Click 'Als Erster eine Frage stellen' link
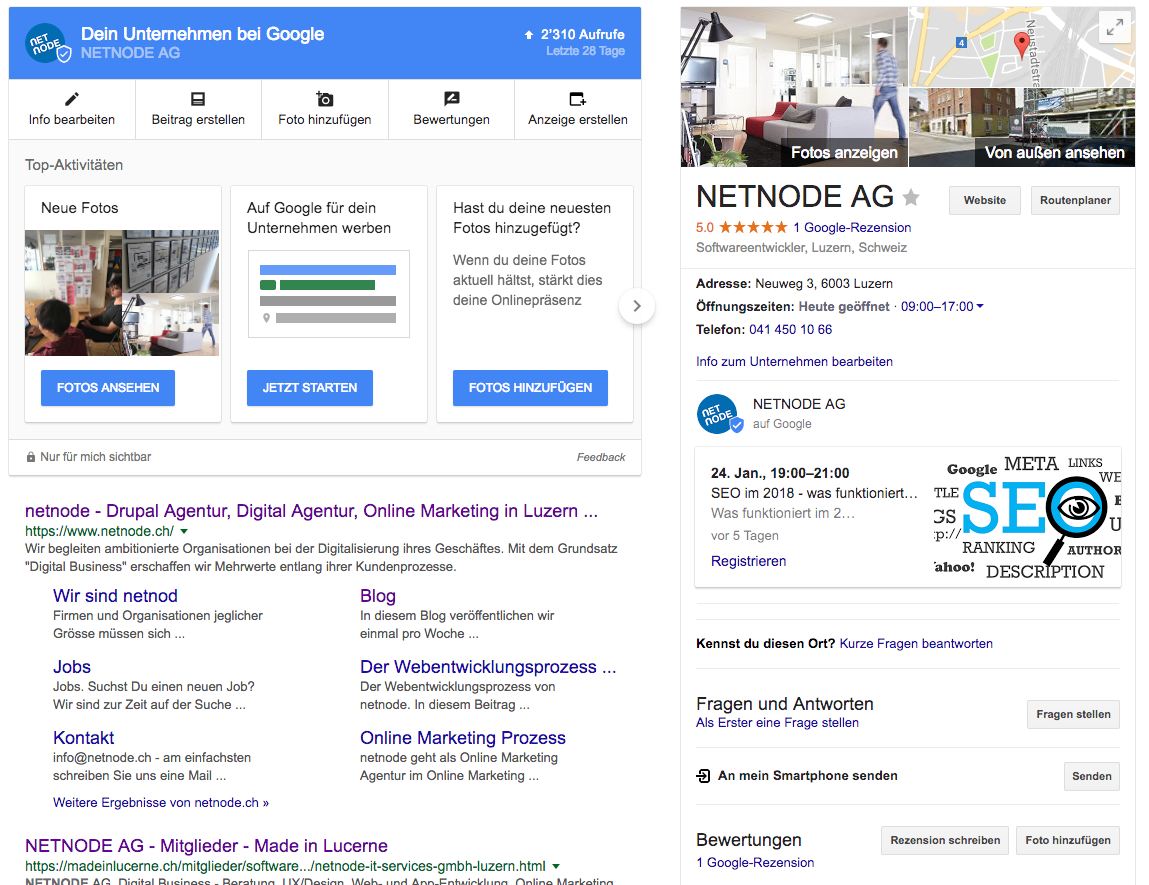Image resolution: width=1149 pixels, height=885 pixels. pyautogui.click(x=777, y=722)
